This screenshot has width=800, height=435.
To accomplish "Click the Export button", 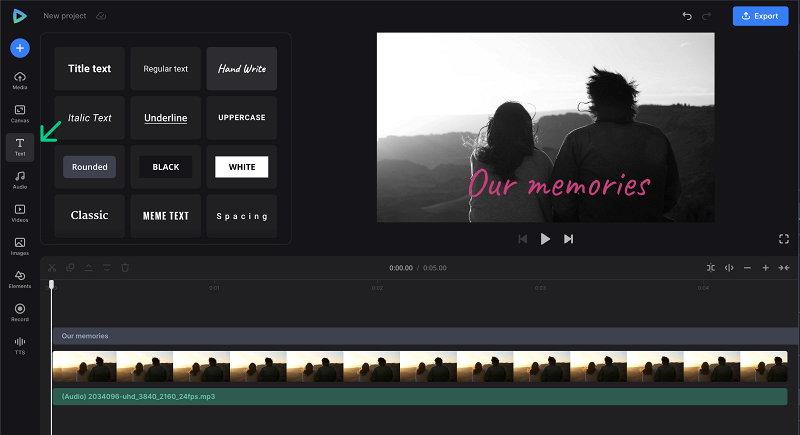I will coord(760,16).
